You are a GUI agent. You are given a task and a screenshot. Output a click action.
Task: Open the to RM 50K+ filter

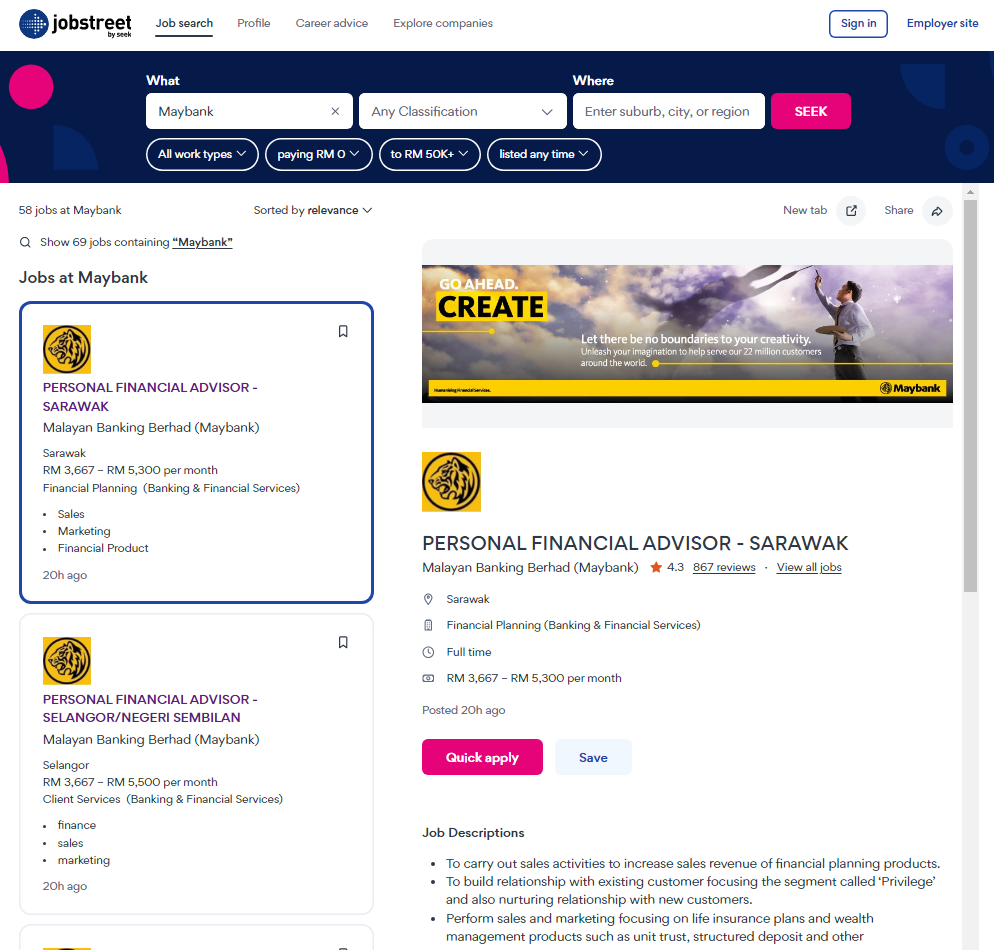430,154
